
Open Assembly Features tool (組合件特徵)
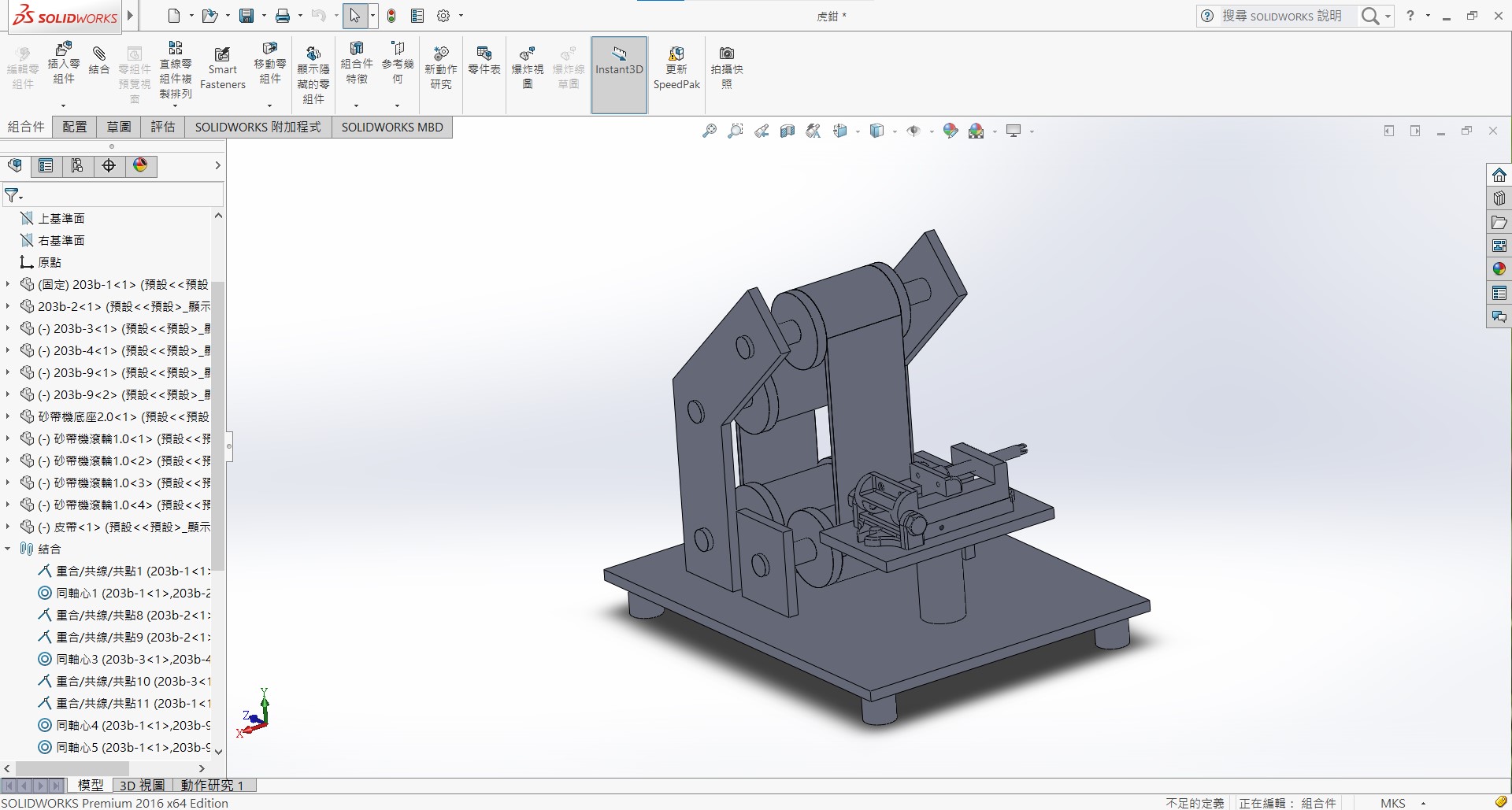[357, 63]
